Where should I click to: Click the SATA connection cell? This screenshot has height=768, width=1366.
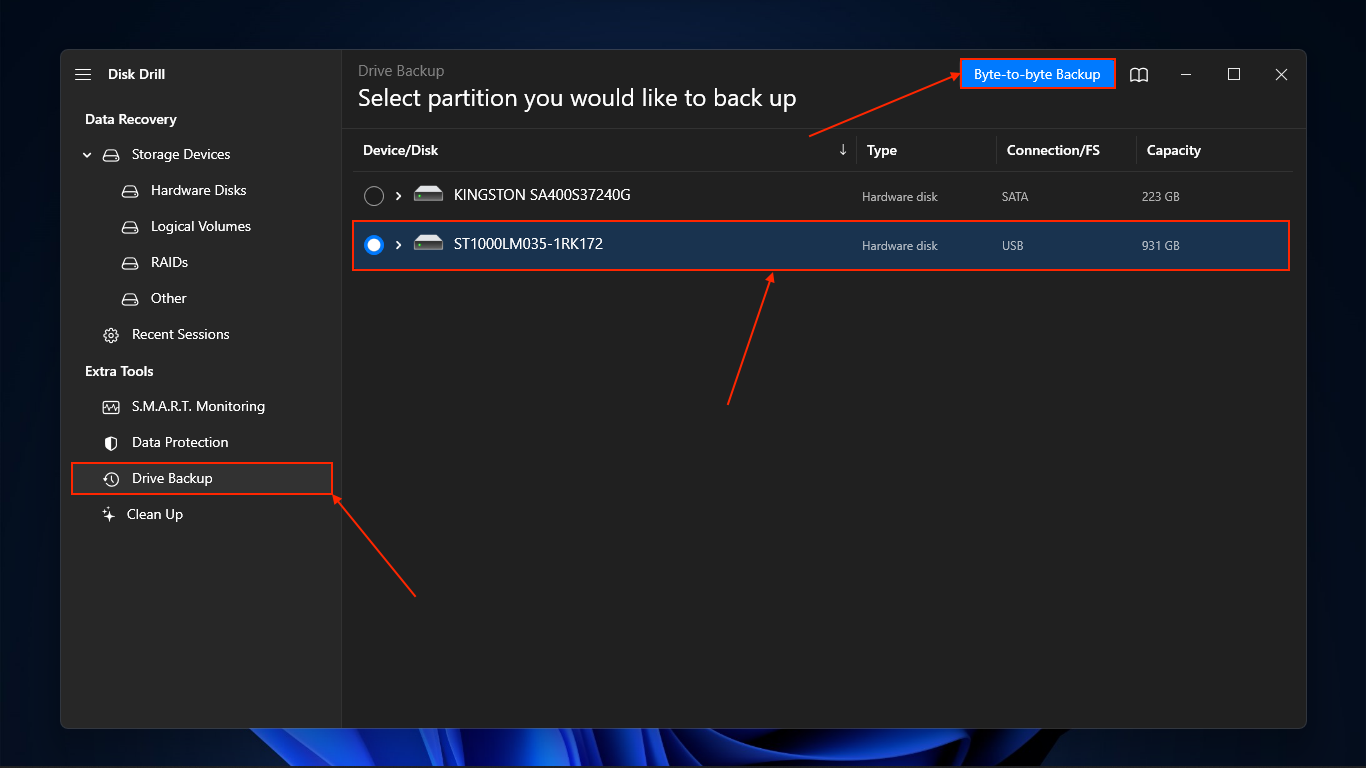click(x=1015, y=197)
